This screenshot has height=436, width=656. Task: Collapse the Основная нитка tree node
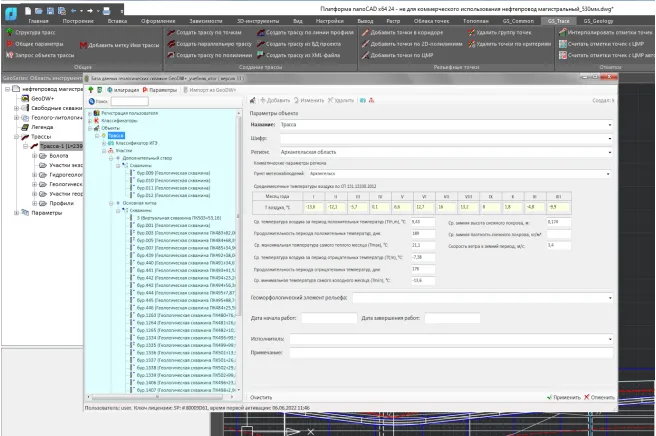click(112, 202)
